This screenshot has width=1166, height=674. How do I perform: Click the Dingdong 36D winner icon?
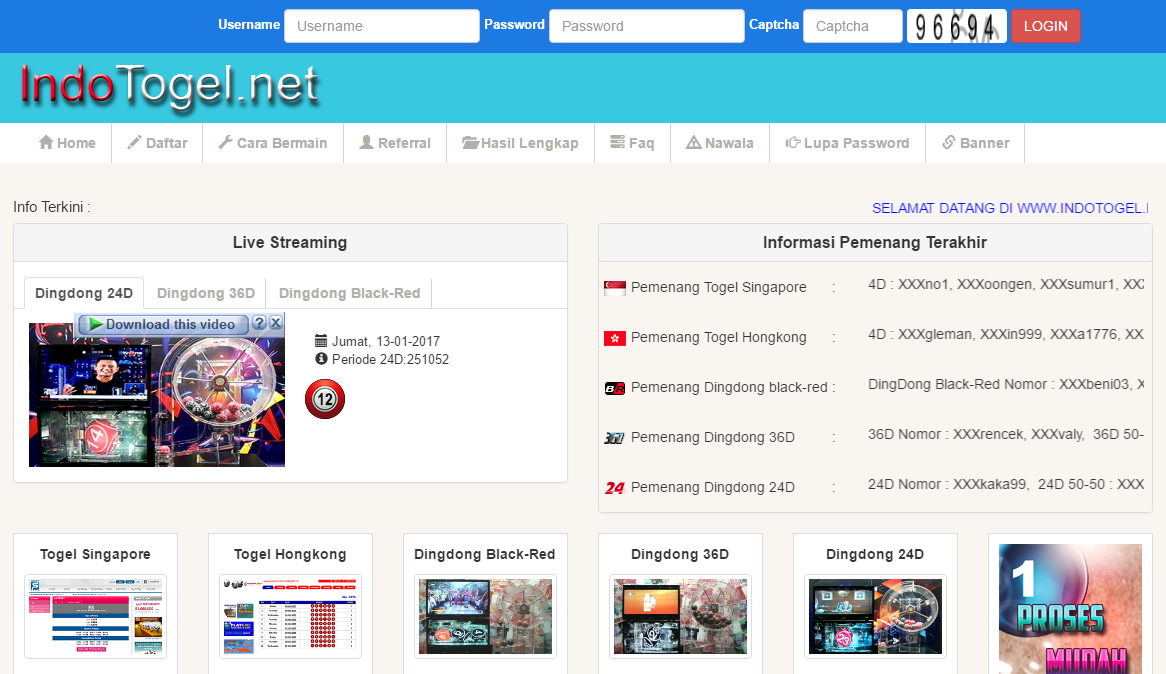[614, 438]
